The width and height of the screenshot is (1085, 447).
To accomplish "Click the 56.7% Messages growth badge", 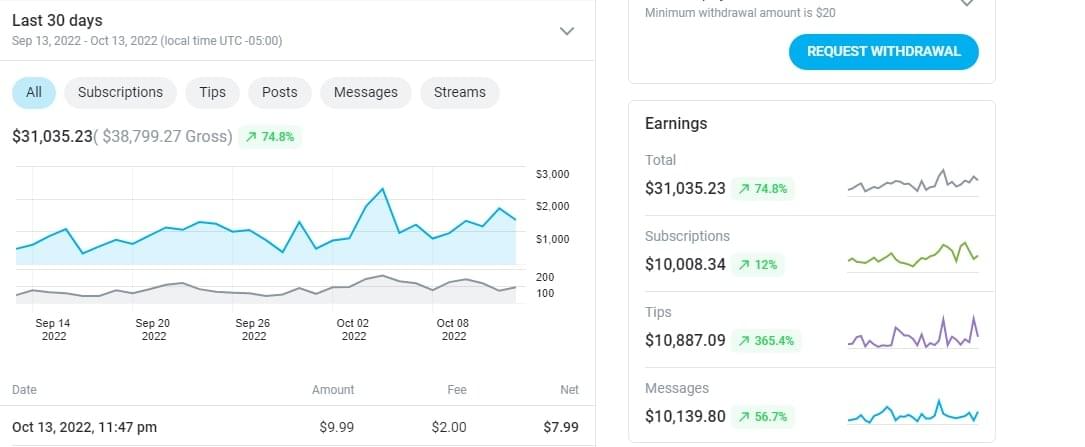I will 762,417.
